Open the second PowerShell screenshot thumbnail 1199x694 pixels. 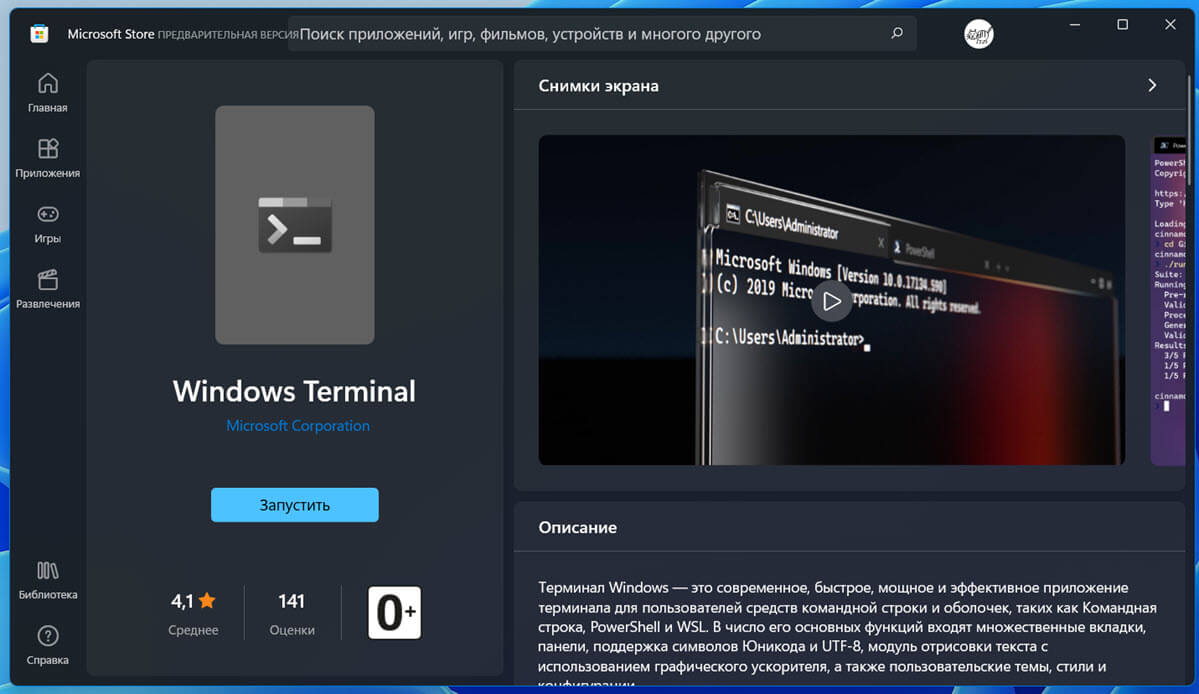click(1168, 300)
